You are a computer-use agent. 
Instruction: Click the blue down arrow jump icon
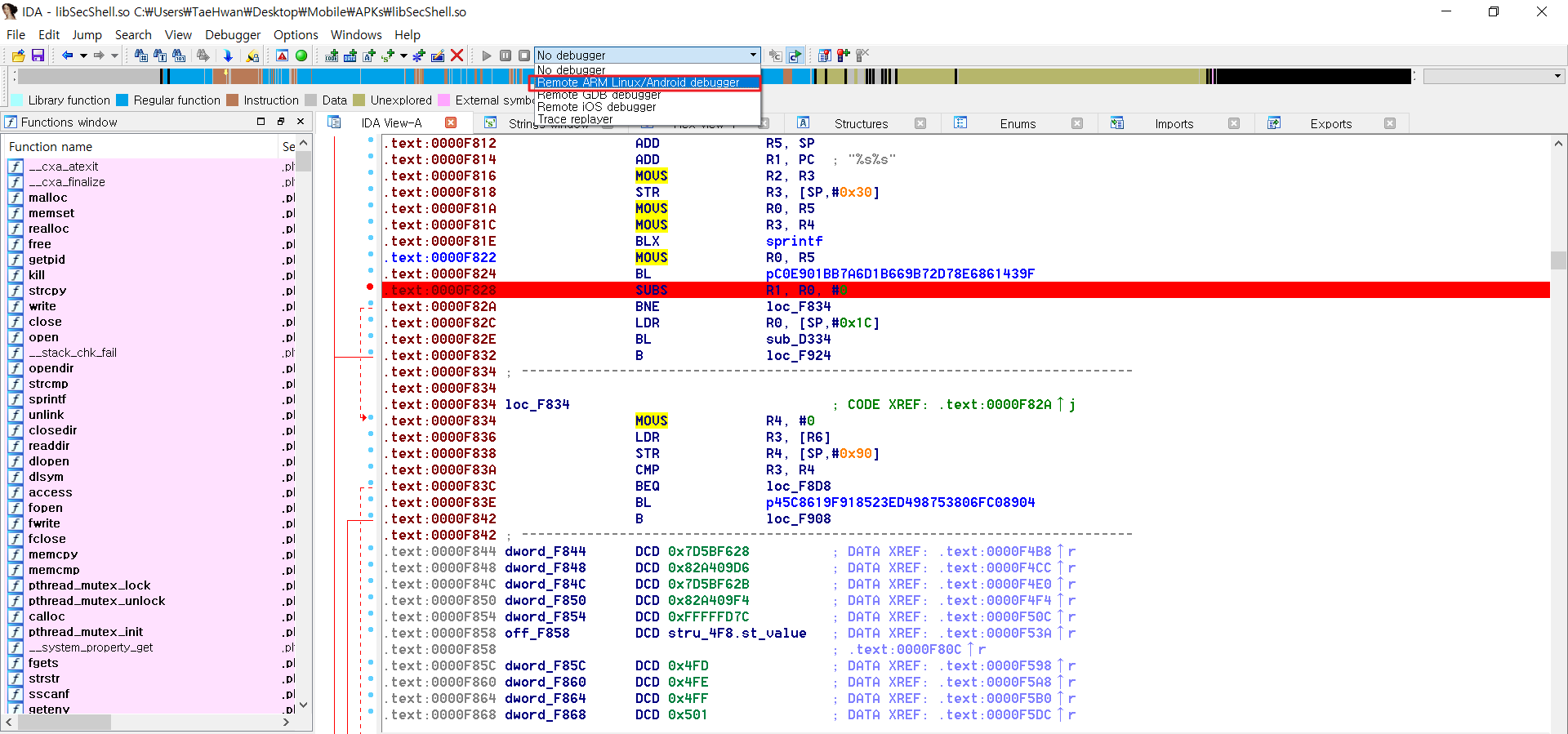(x=228, y=56)
